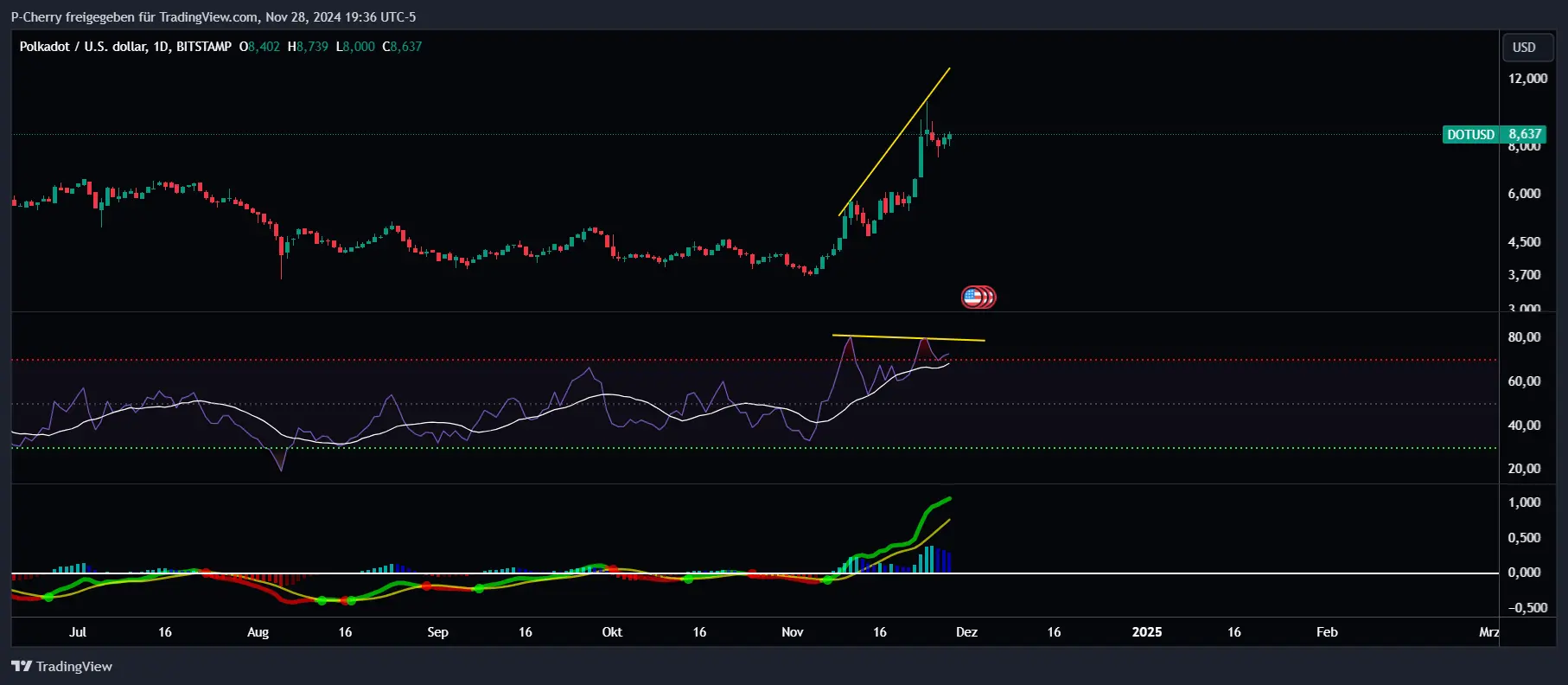This screenshot has width=1568, height=685.
Task: Click the Okt label on time axis
Action: point(612,632)
